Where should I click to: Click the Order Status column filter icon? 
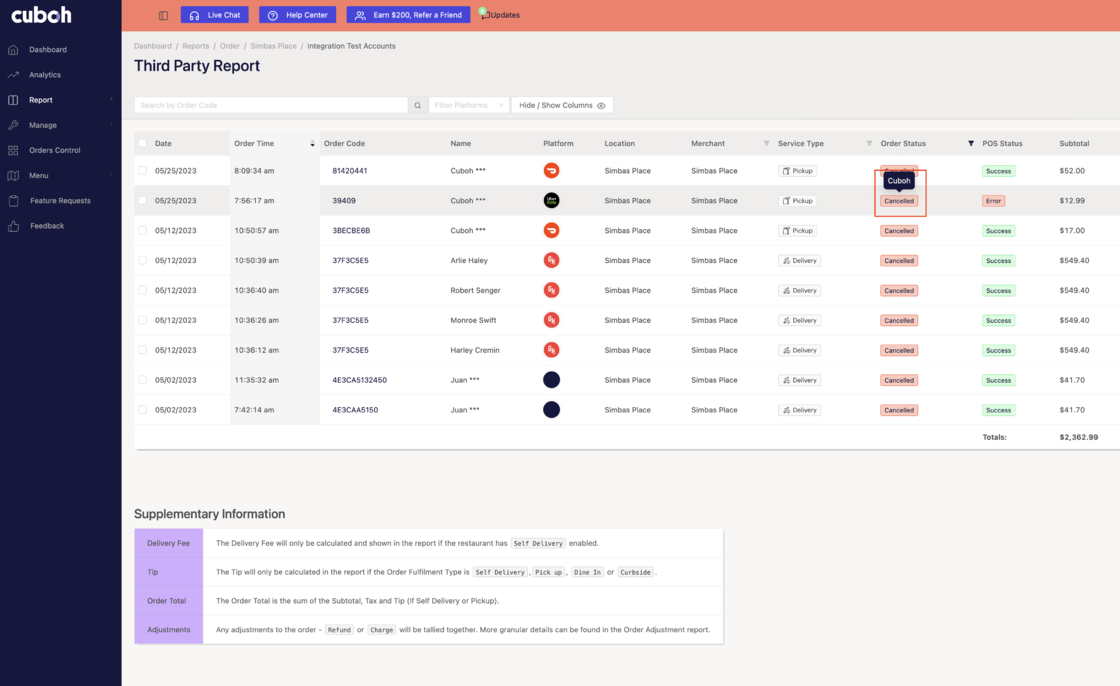coord(970,144)
